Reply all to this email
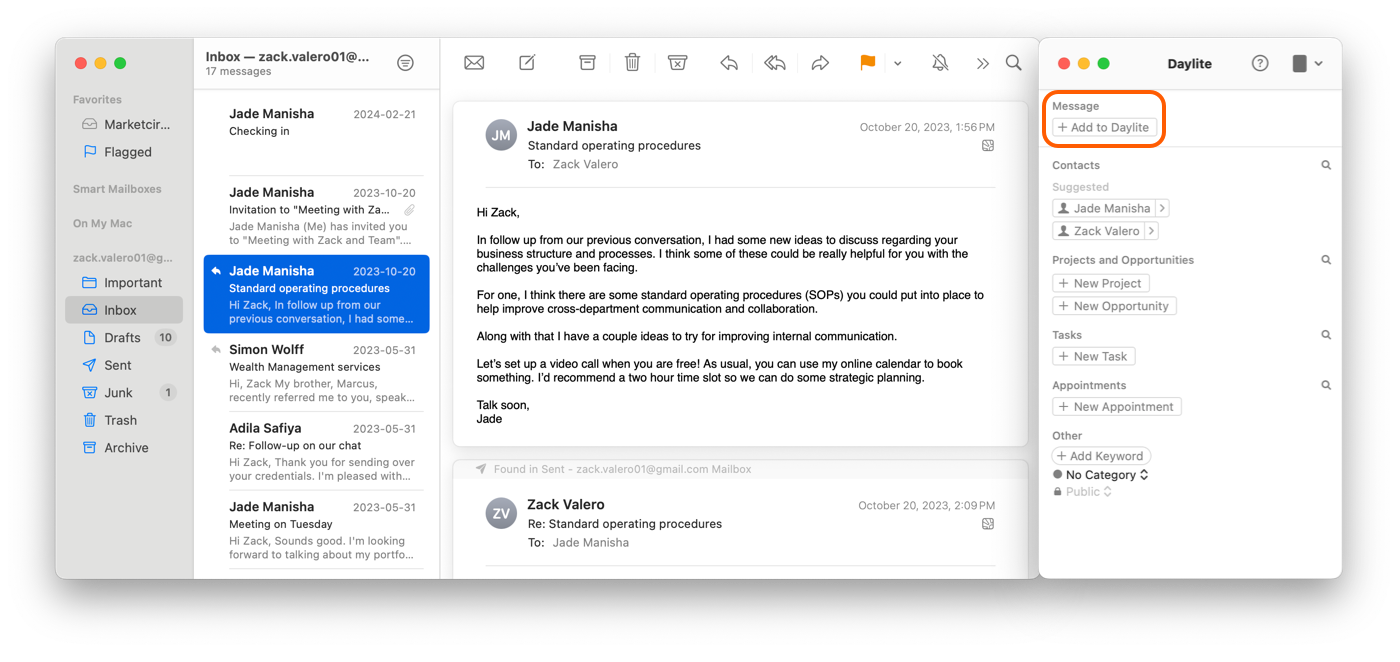This screenshot has height=662, width=1400. point(774,63)
